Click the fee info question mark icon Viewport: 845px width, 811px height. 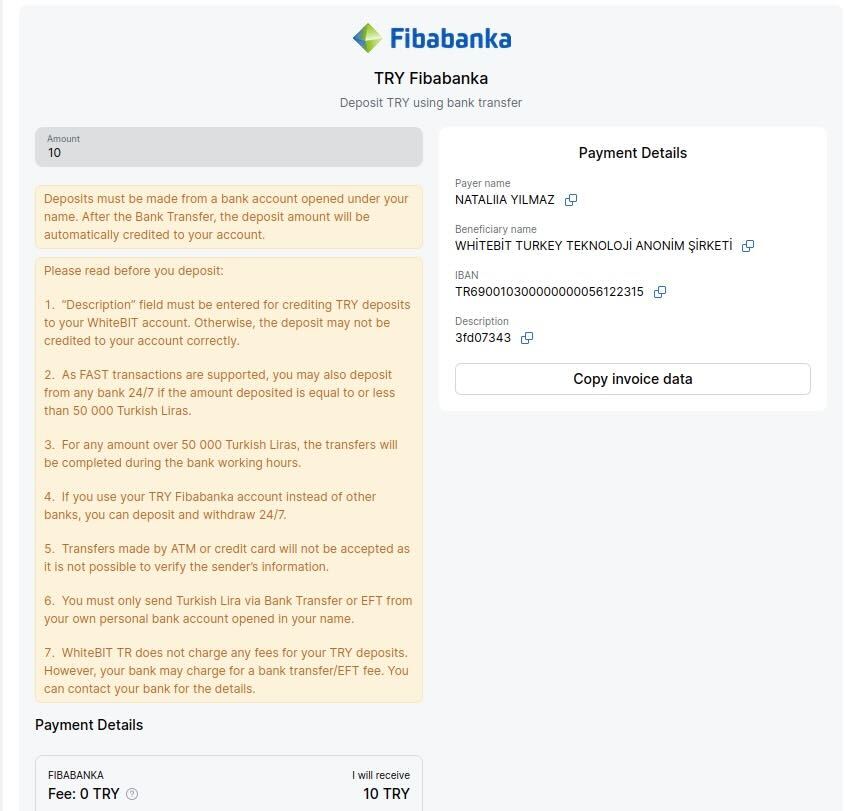[x=132, y=794]
